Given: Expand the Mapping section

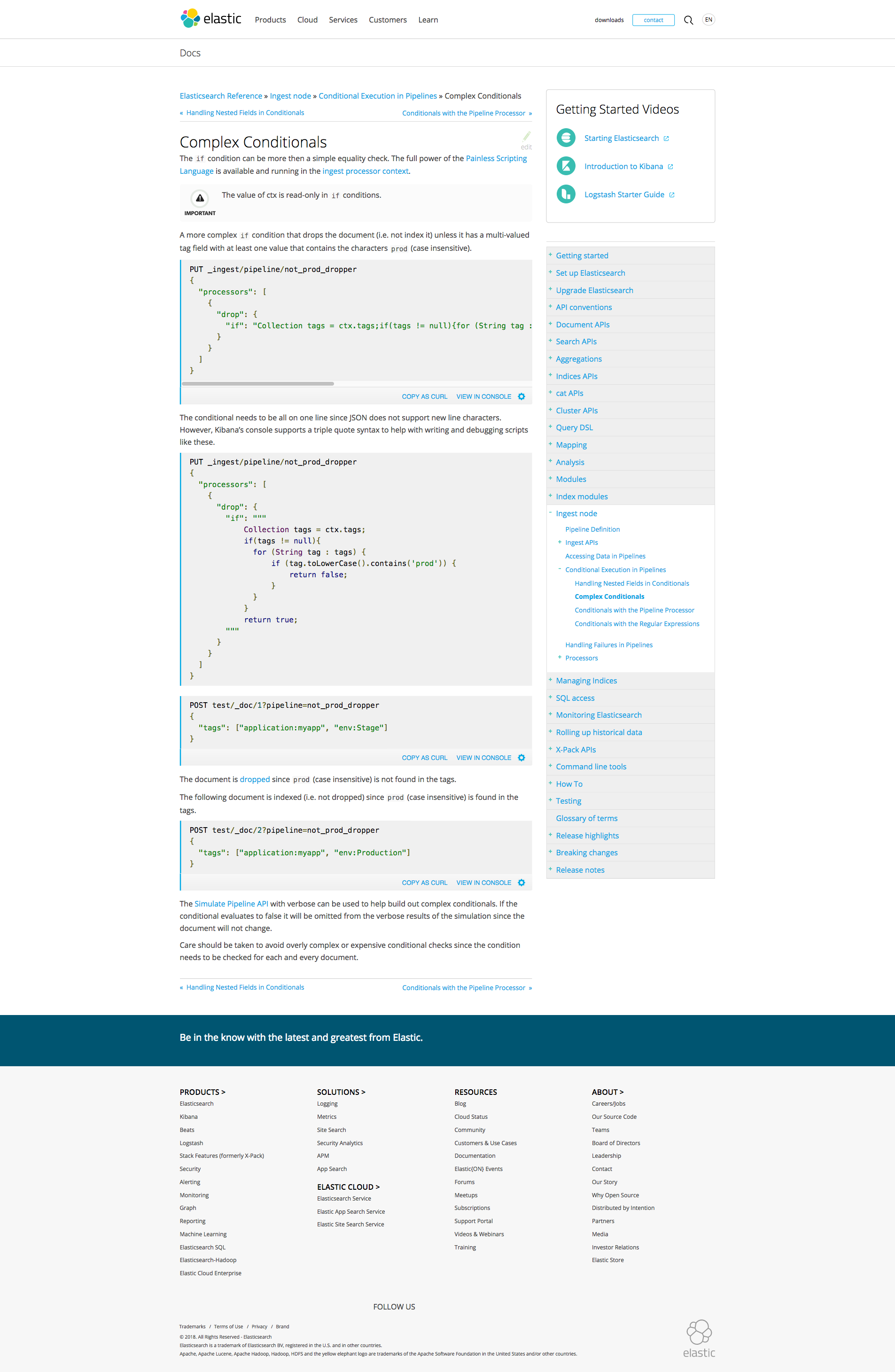Looking at the screenshot, I should (550, 444).
